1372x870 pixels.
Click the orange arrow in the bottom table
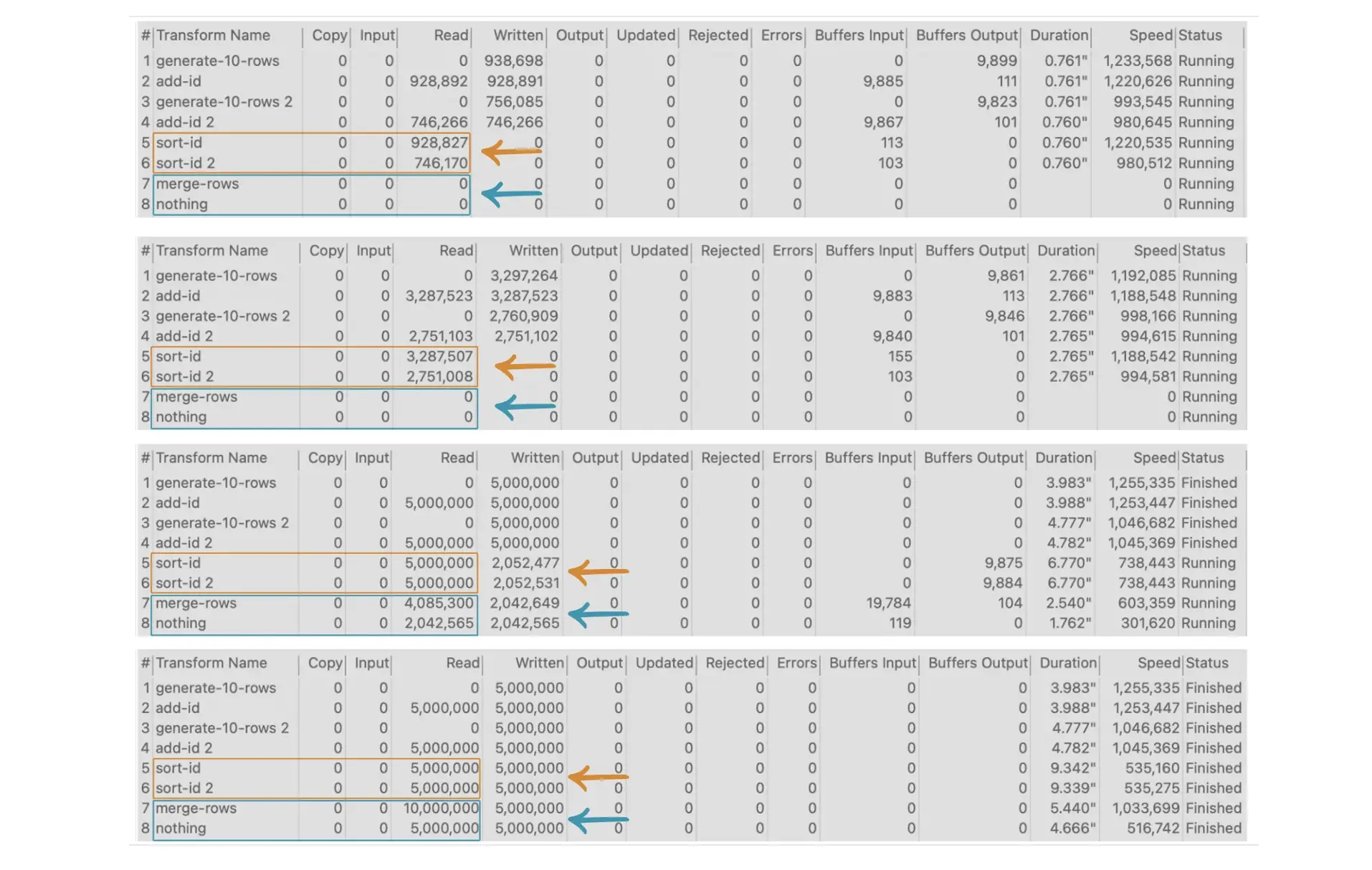pos(598,776)
